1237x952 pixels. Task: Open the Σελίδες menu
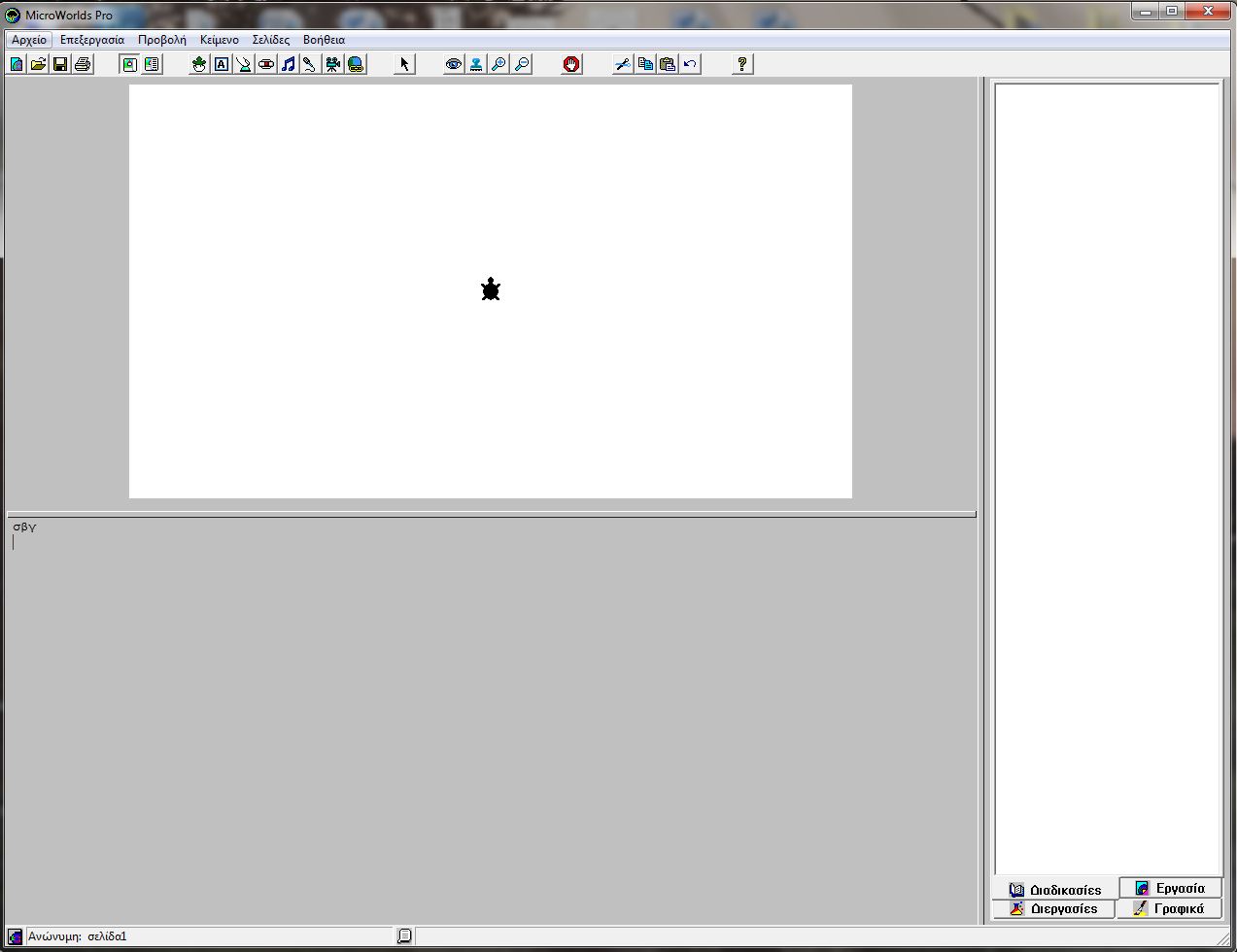pos(271,40)
